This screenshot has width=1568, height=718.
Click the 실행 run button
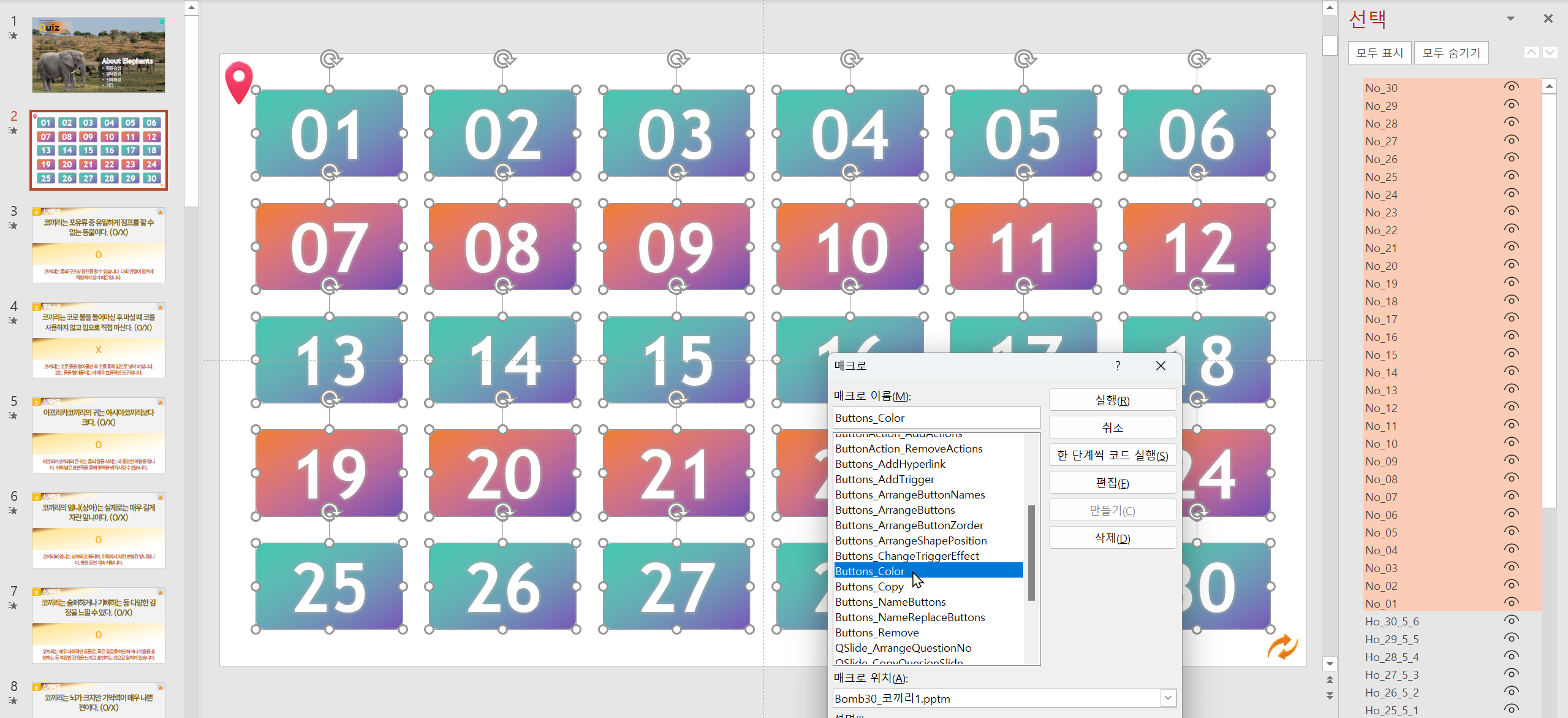pyautogui.click(x=1112, y=400)
